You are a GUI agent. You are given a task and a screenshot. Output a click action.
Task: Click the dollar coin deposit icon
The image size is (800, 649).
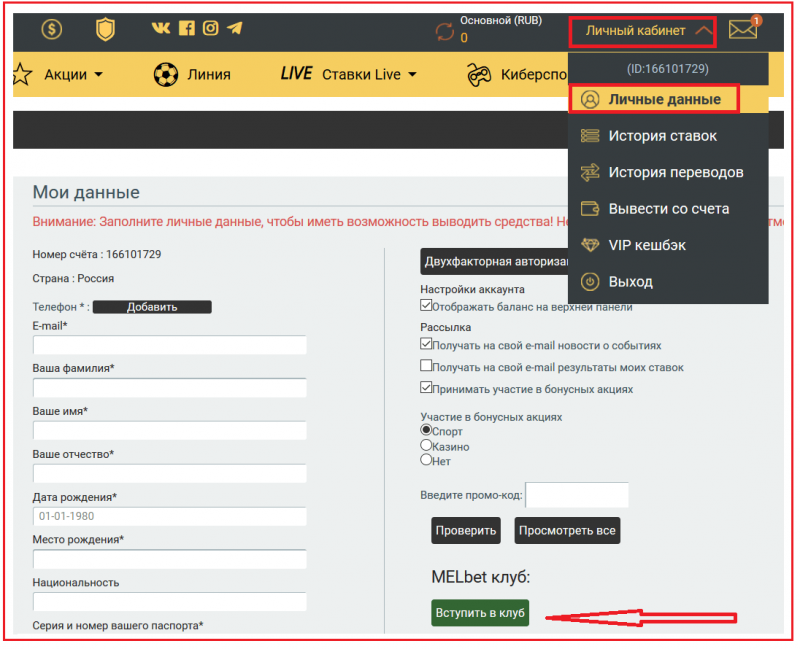point(52,29)
